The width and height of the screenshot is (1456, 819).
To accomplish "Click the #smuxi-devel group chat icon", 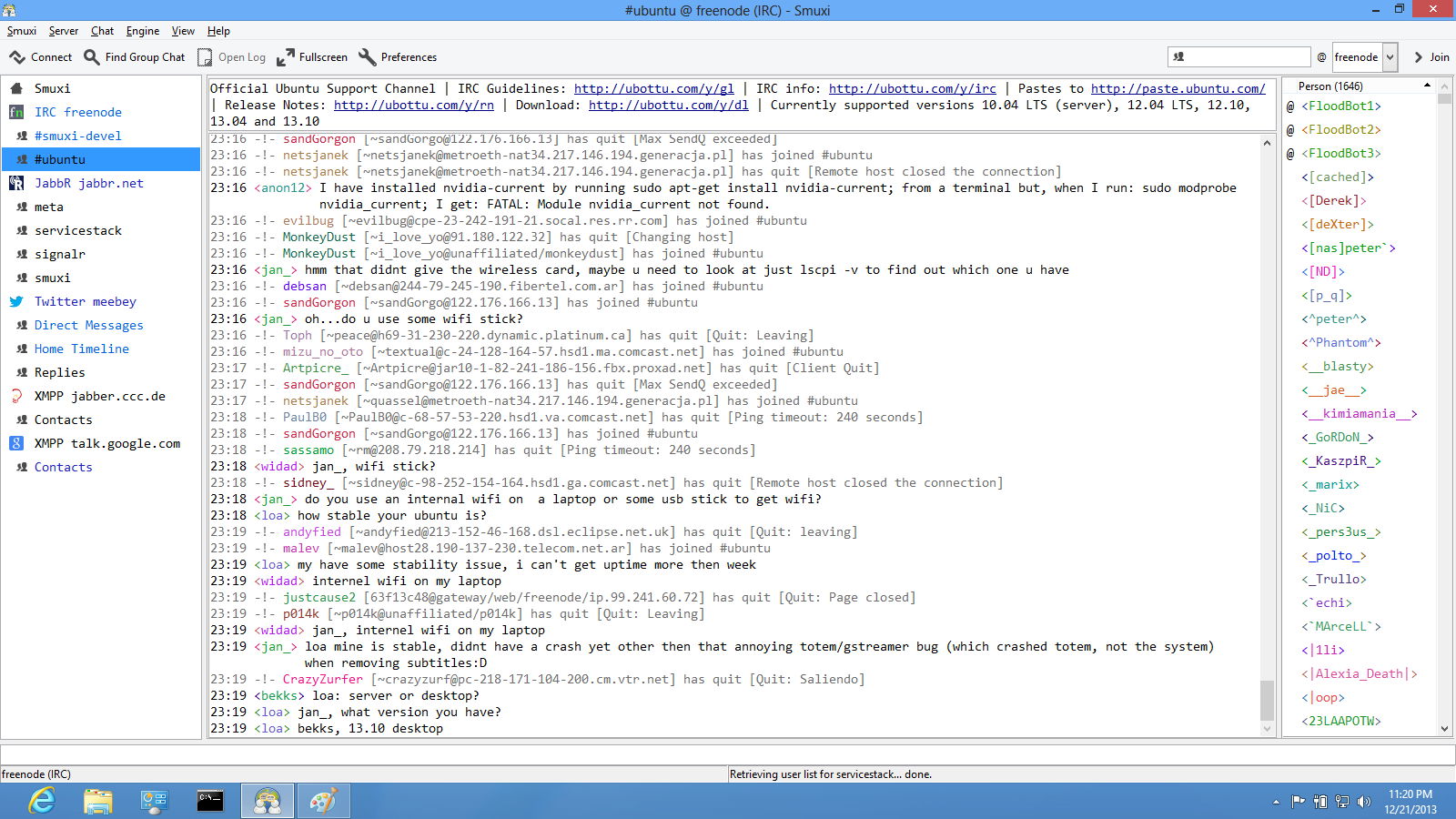I will pyautogui.click(x=23, y=136).
